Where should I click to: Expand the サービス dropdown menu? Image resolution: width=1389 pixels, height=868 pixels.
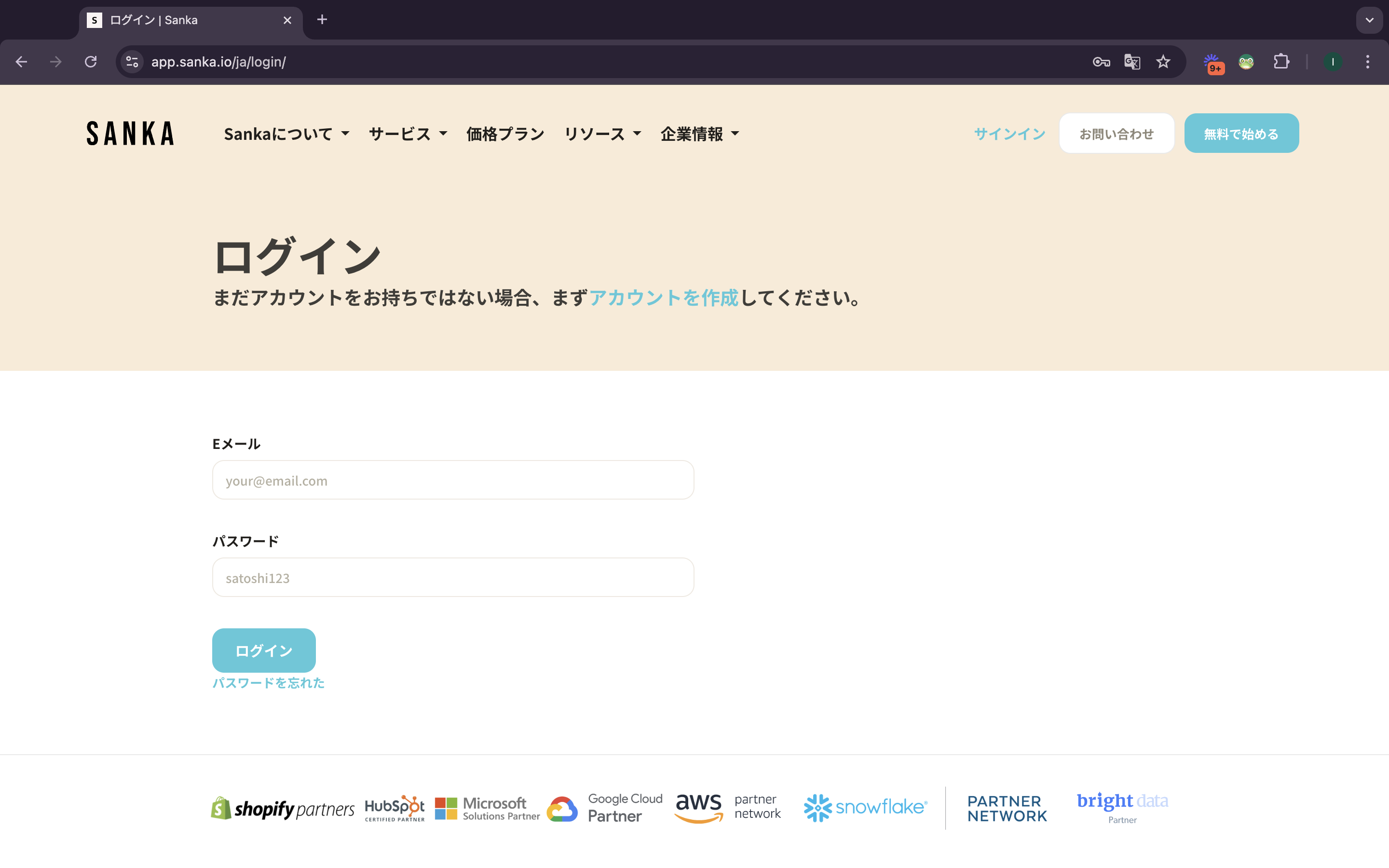pos(408,134)
